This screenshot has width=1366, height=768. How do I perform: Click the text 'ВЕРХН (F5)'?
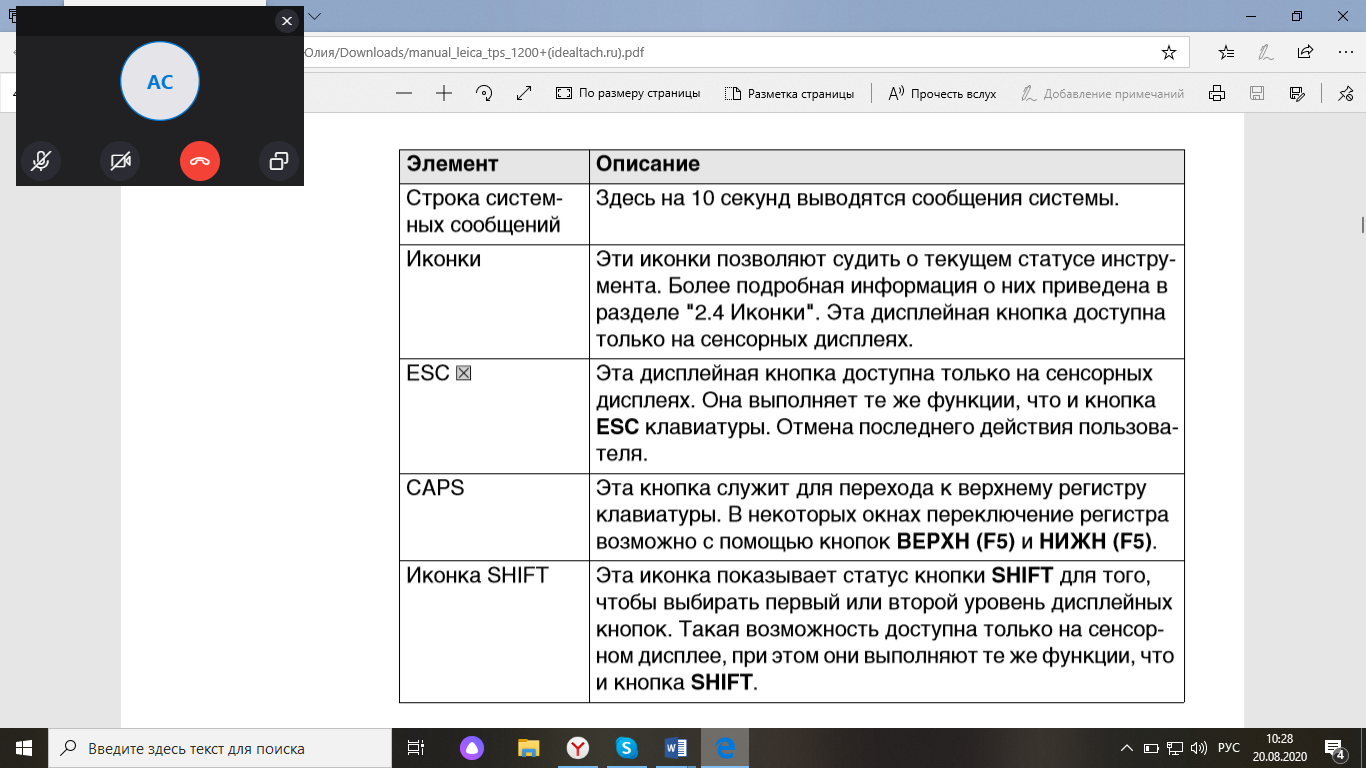point(957,543)
